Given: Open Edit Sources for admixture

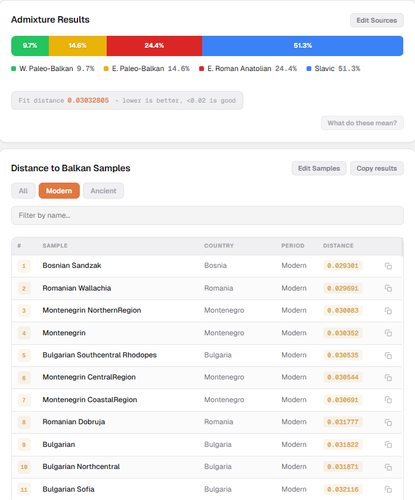Looking at the screenshot, I should coord(377,20).
